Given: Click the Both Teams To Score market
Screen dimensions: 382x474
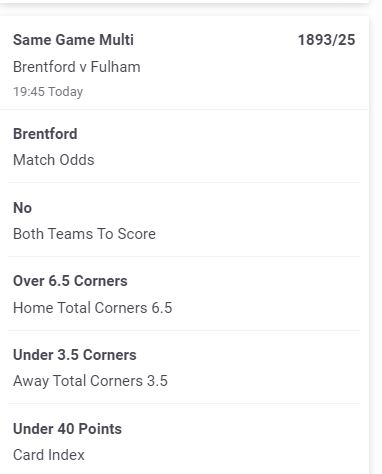Looking at the screenshot, I should pyautogui.click(x=84, y=234).
